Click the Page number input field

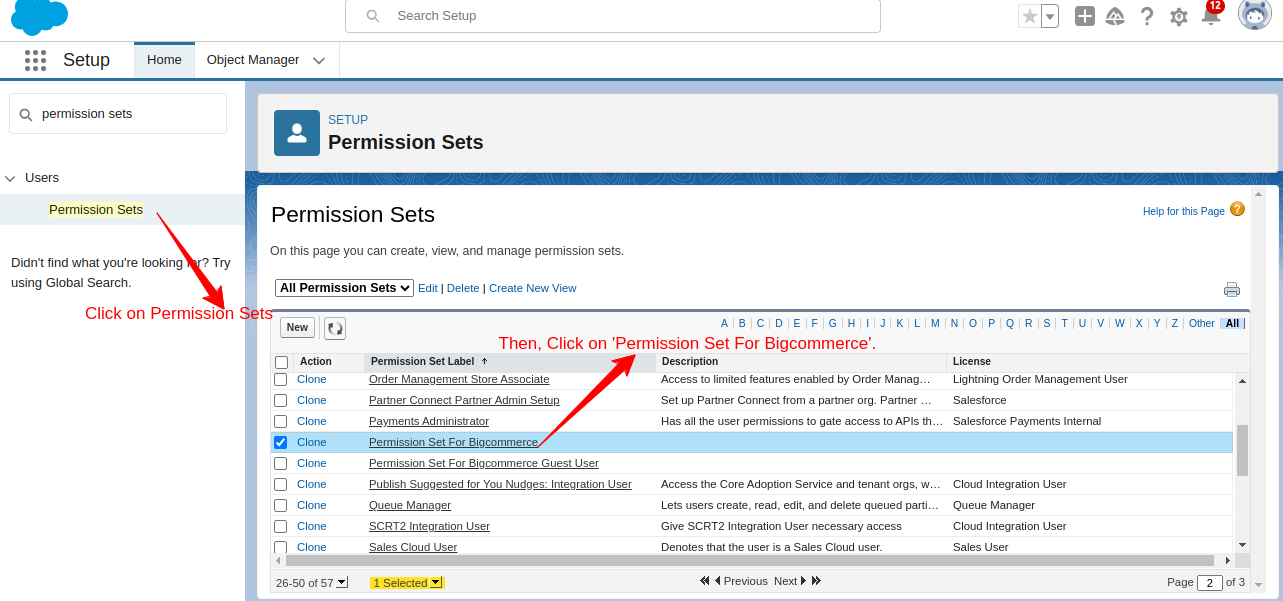tap(1210, 582)
